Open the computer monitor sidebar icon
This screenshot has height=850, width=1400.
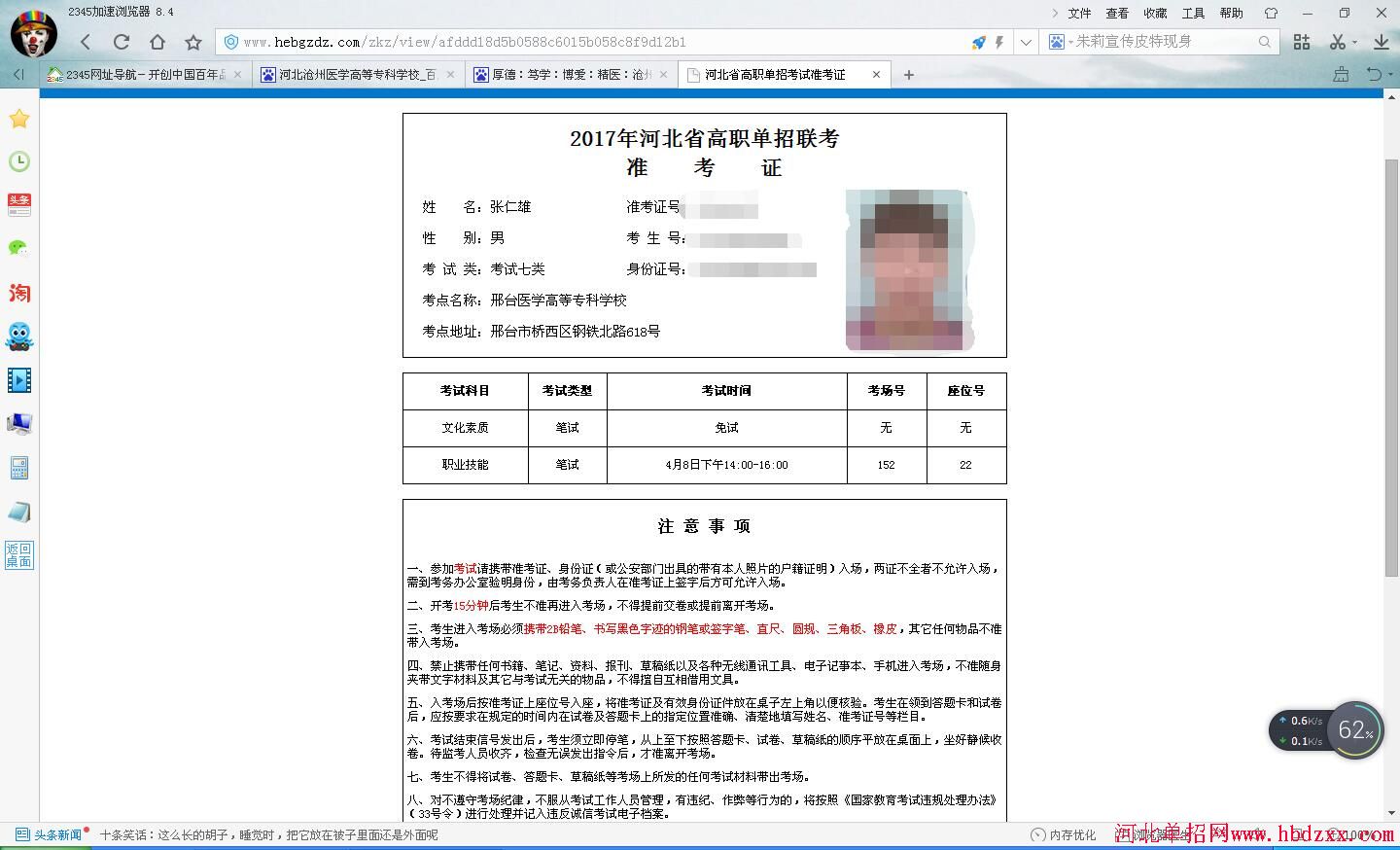(19, 424)
